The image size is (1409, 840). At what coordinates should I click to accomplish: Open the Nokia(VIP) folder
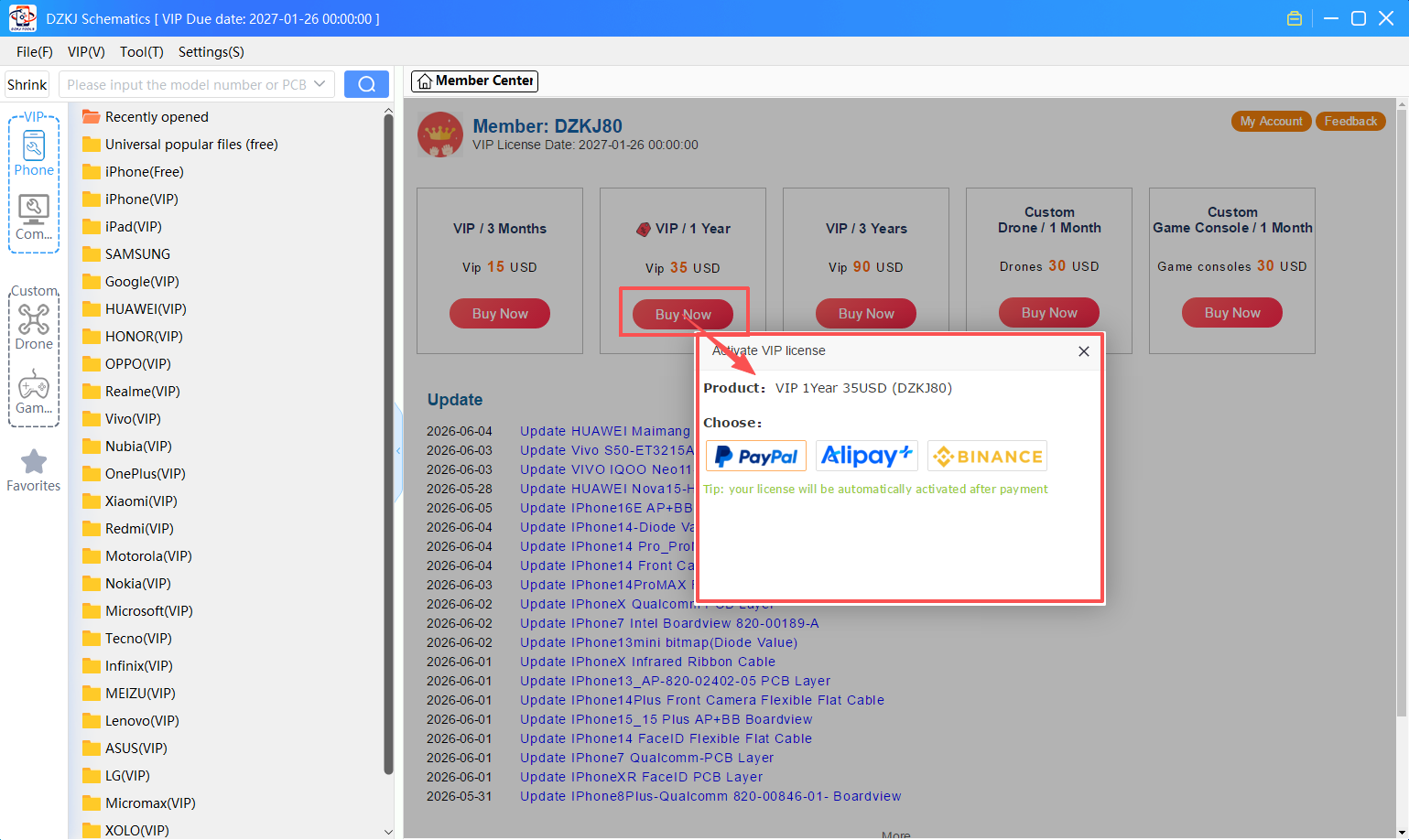[x=127, y=584]
